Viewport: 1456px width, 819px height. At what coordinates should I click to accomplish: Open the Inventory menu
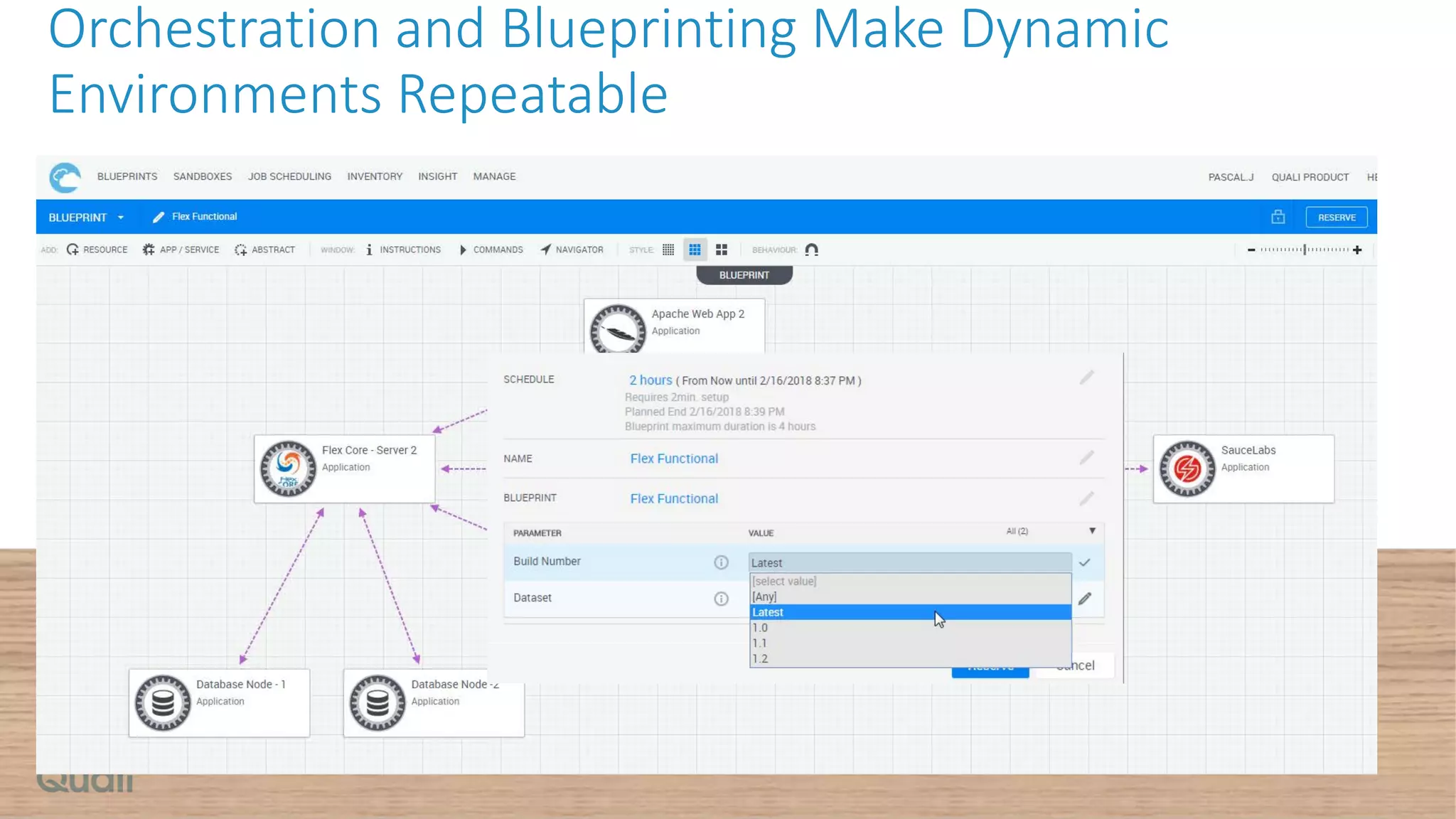click(x=375, y=176)
